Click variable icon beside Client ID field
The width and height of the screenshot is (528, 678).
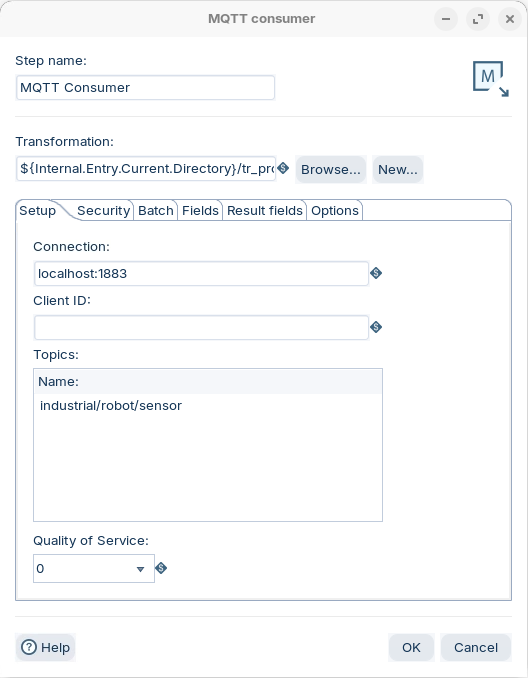point(376,327)
